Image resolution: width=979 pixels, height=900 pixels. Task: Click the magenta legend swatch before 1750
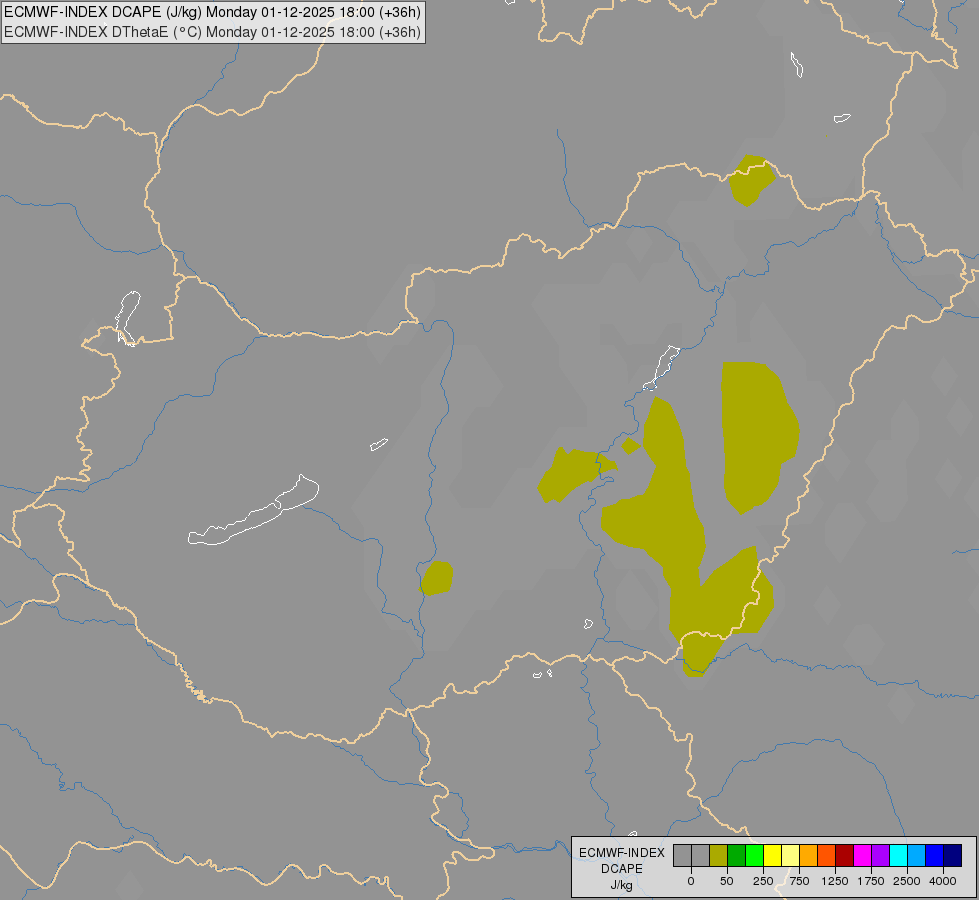pyautogui.click(x=862, y=856)
